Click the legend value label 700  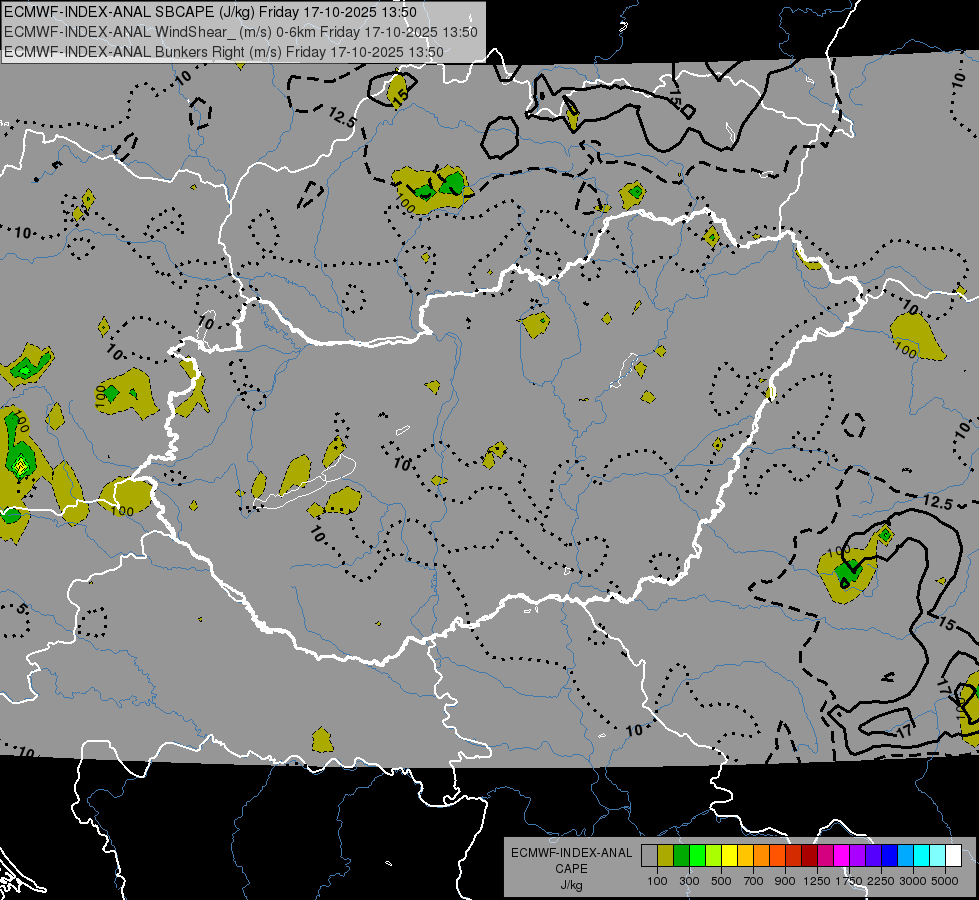tap(754, 881)
